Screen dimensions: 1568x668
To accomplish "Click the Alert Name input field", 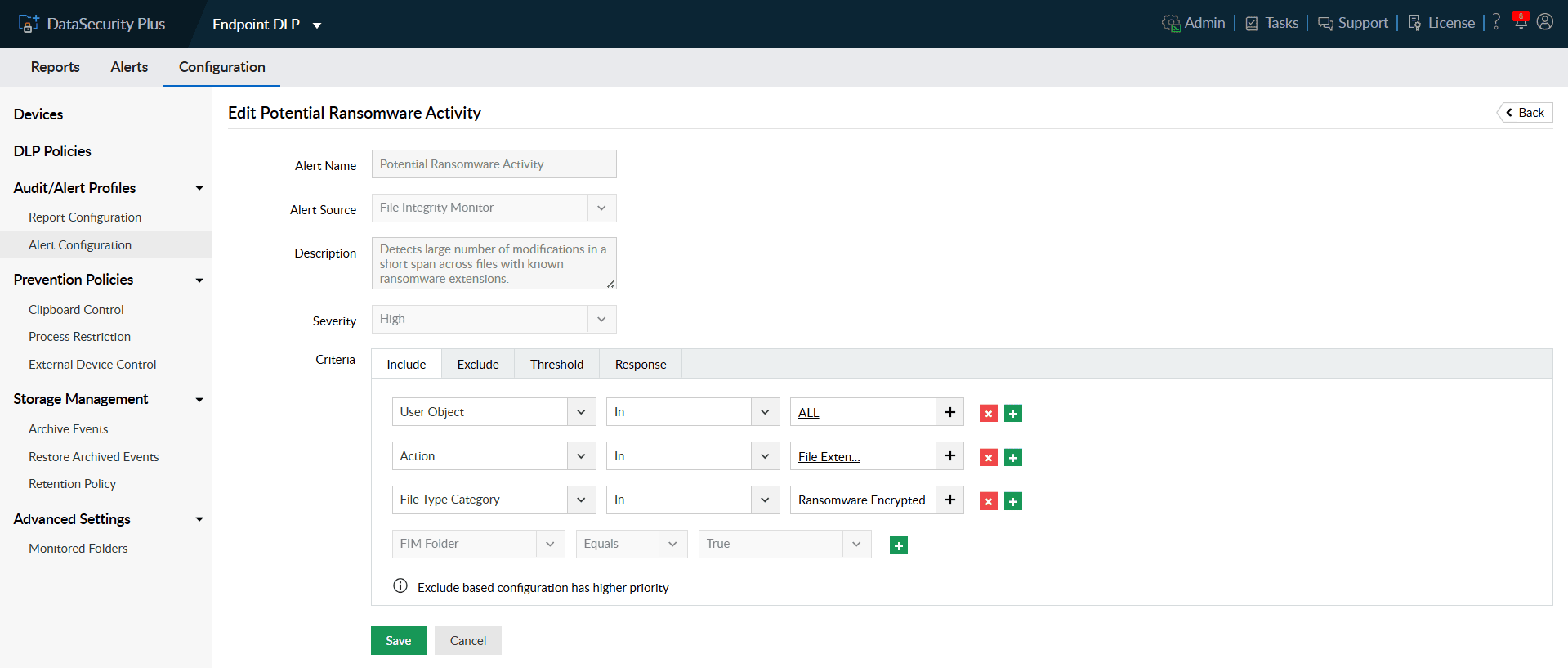I will [494, 164].
